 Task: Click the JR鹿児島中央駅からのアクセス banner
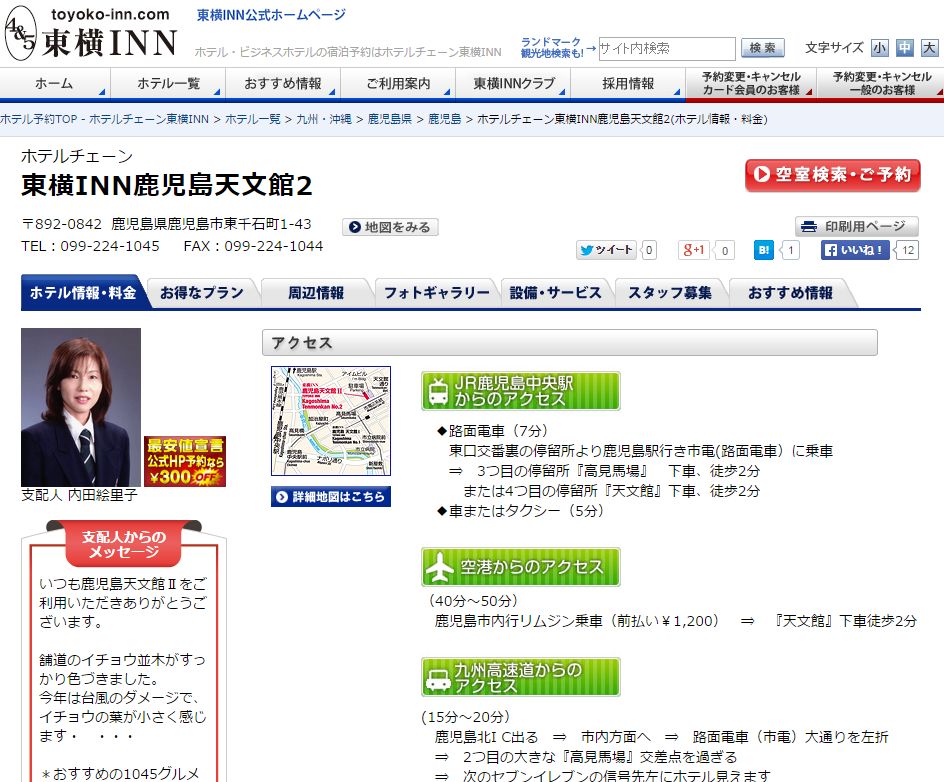[x=521, y=391]
